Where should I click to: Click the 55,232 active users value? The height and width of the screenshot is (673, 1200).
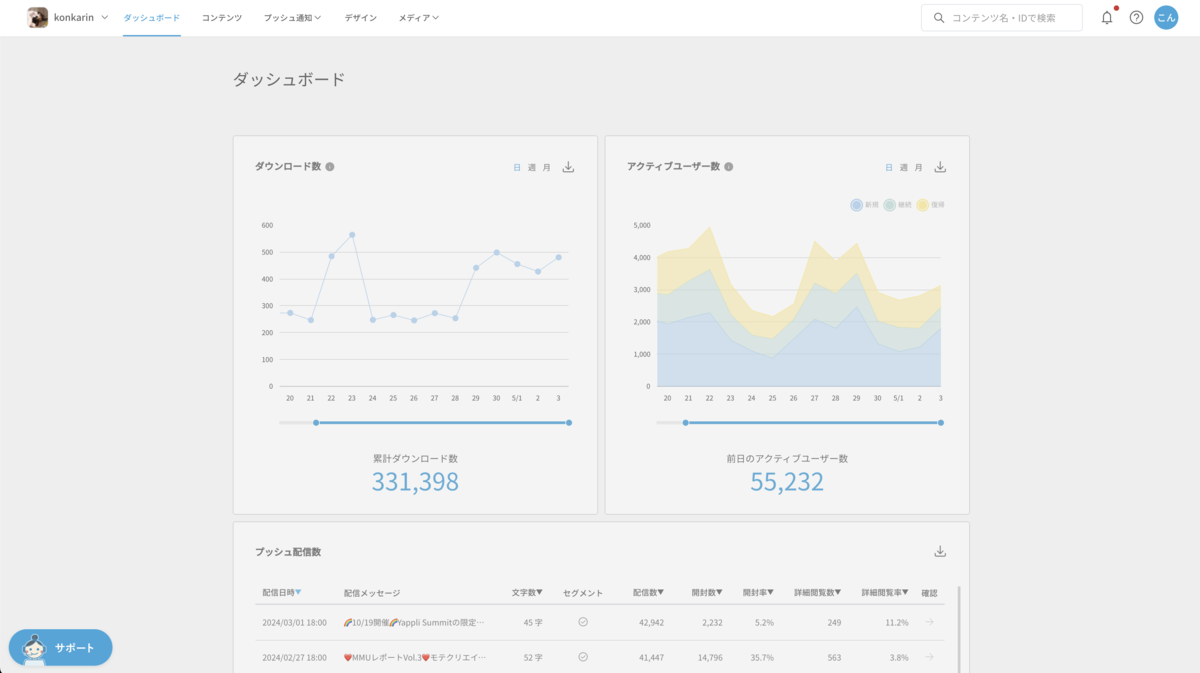pos(787,482)
